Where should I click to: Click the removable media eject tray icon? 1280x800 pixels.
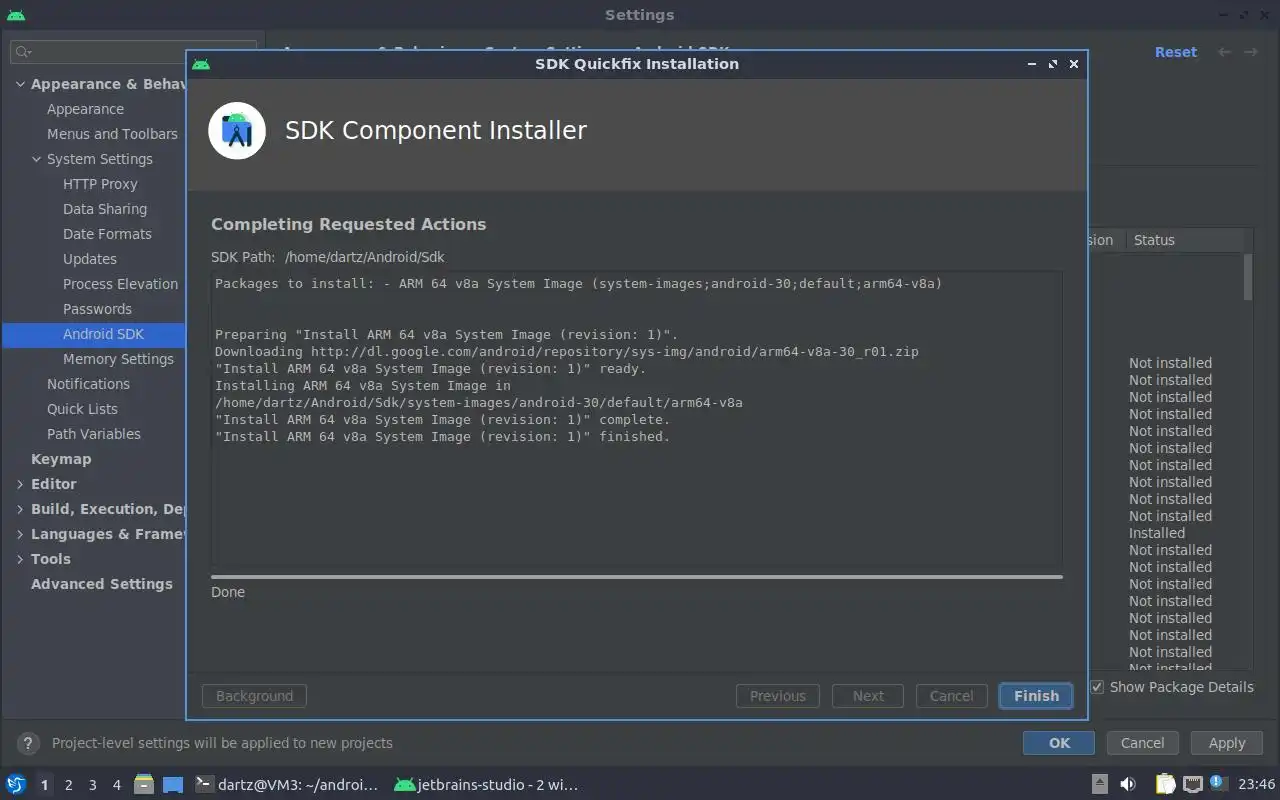[1099, 785]
